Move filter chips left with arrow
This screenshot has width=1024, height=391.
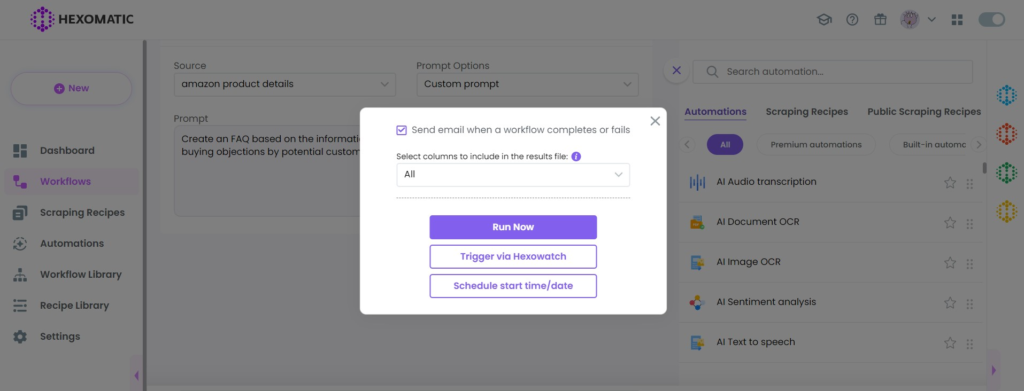(687, 144)
